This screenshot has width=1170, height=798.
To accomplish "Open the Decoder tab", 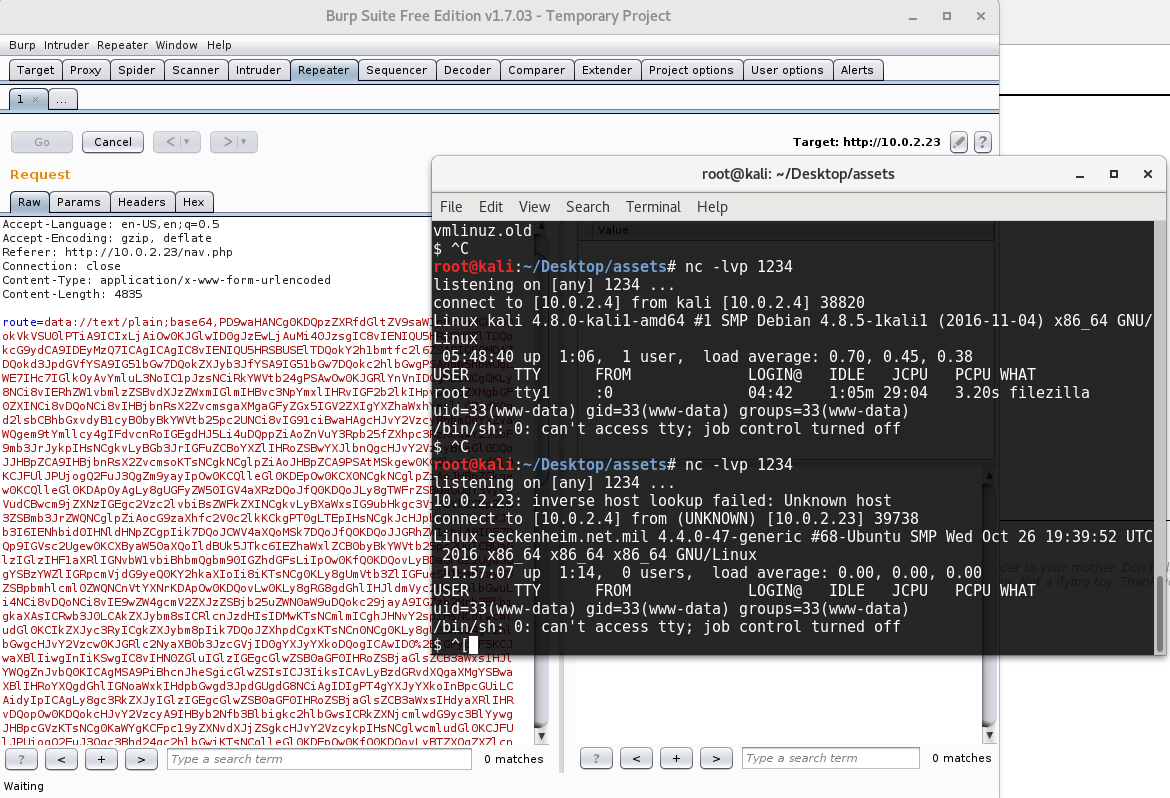I will pos(467,70).
